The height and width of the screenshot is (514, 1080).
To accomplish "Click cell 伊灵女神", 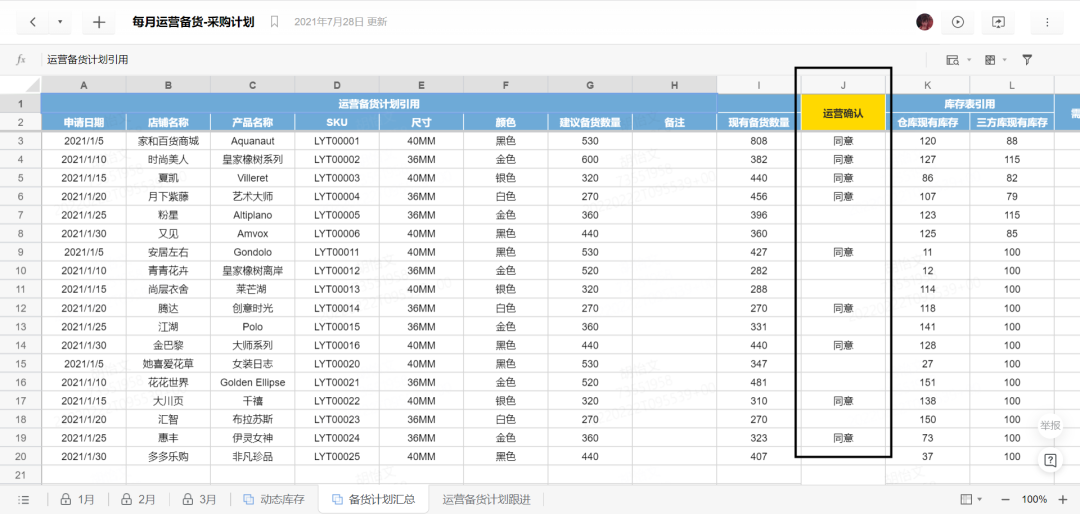I will pos(252,438).
